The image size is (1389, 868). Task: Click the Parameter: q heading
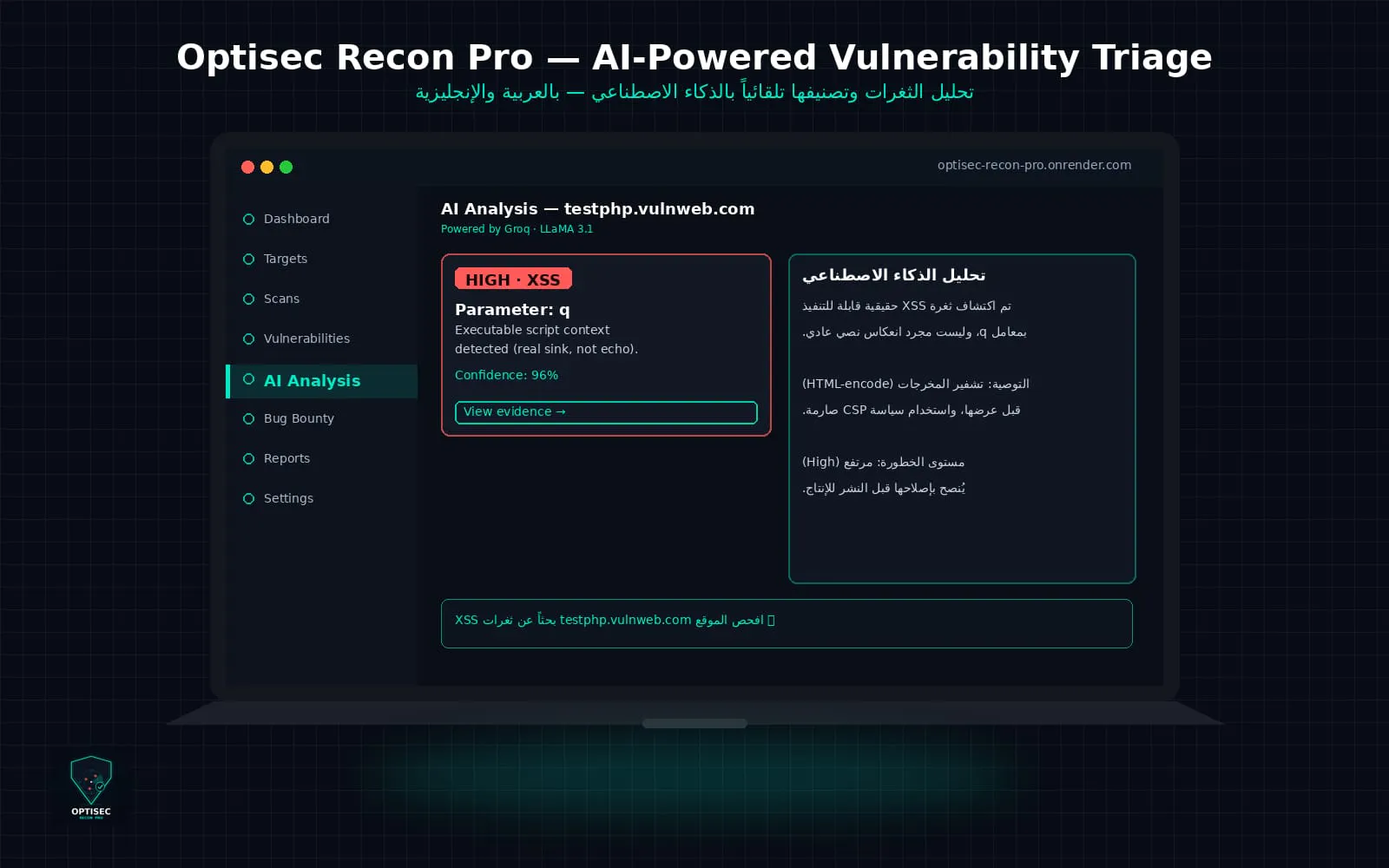[512, 310]
